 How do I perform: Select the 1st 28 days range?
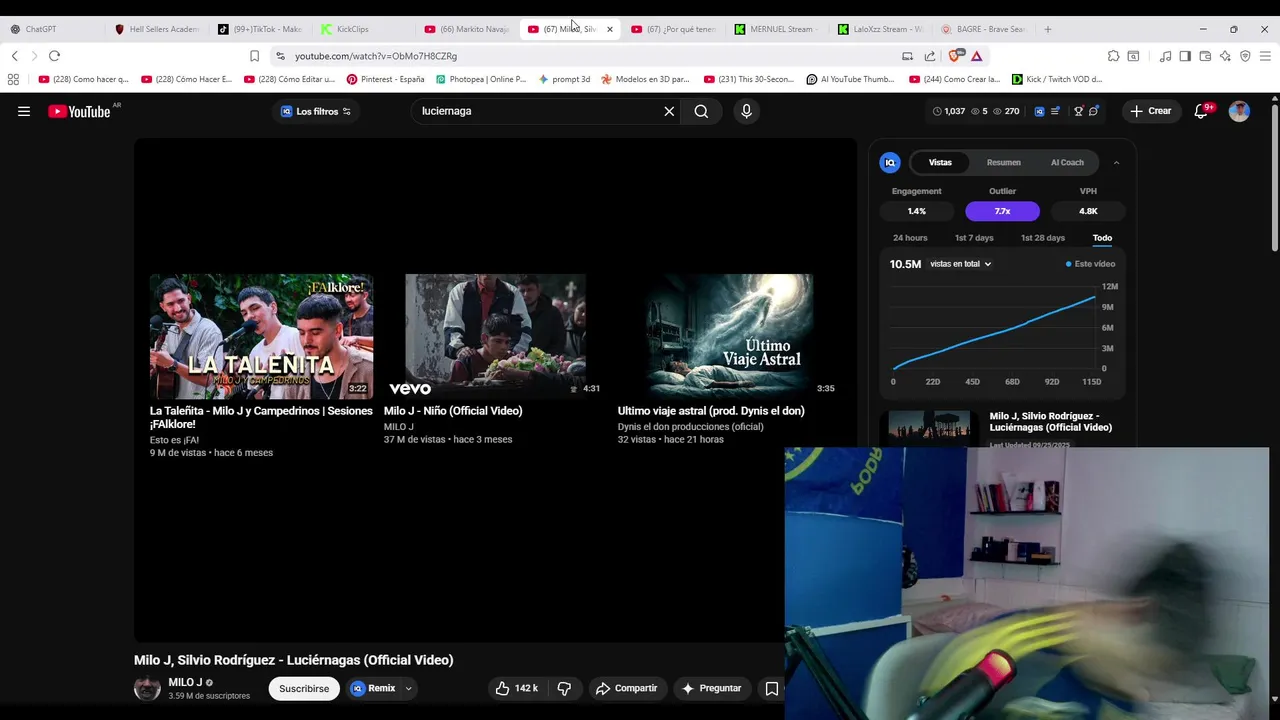(x=1042, y=238)
